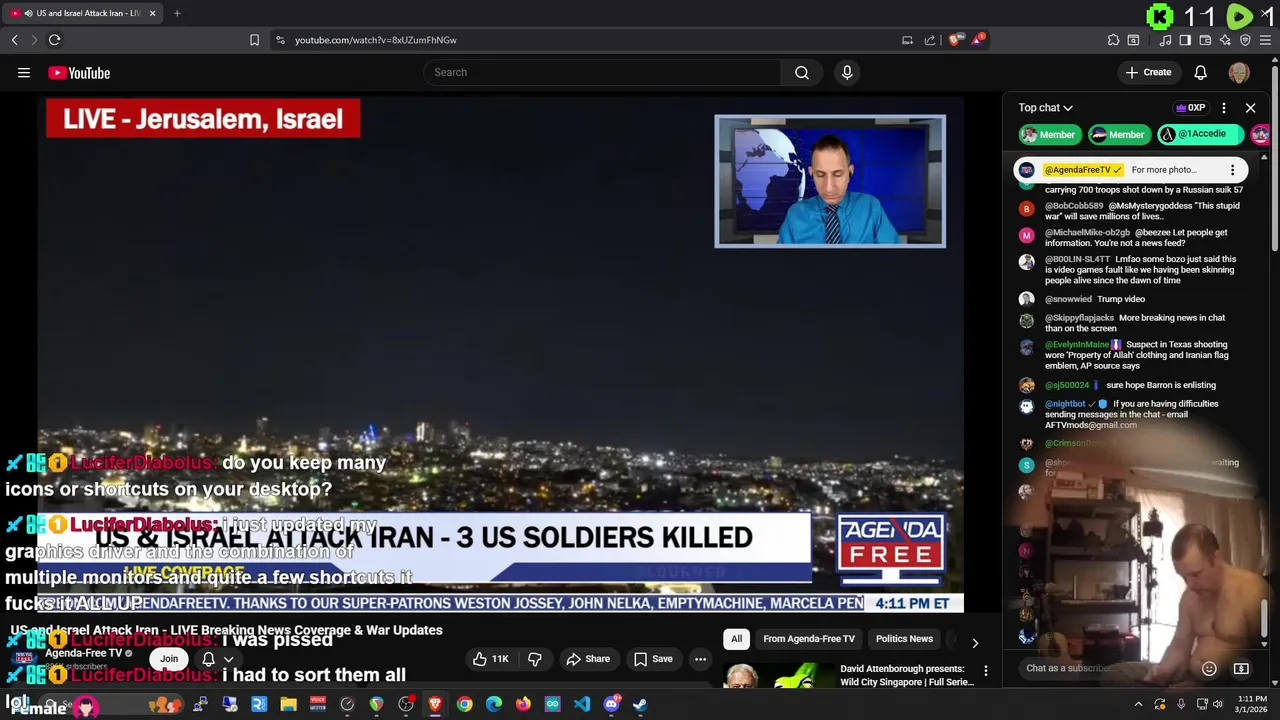Open File Explorer from taskbar
Image resolution: width=1280 pixels, height=720 pixels.
288,704
